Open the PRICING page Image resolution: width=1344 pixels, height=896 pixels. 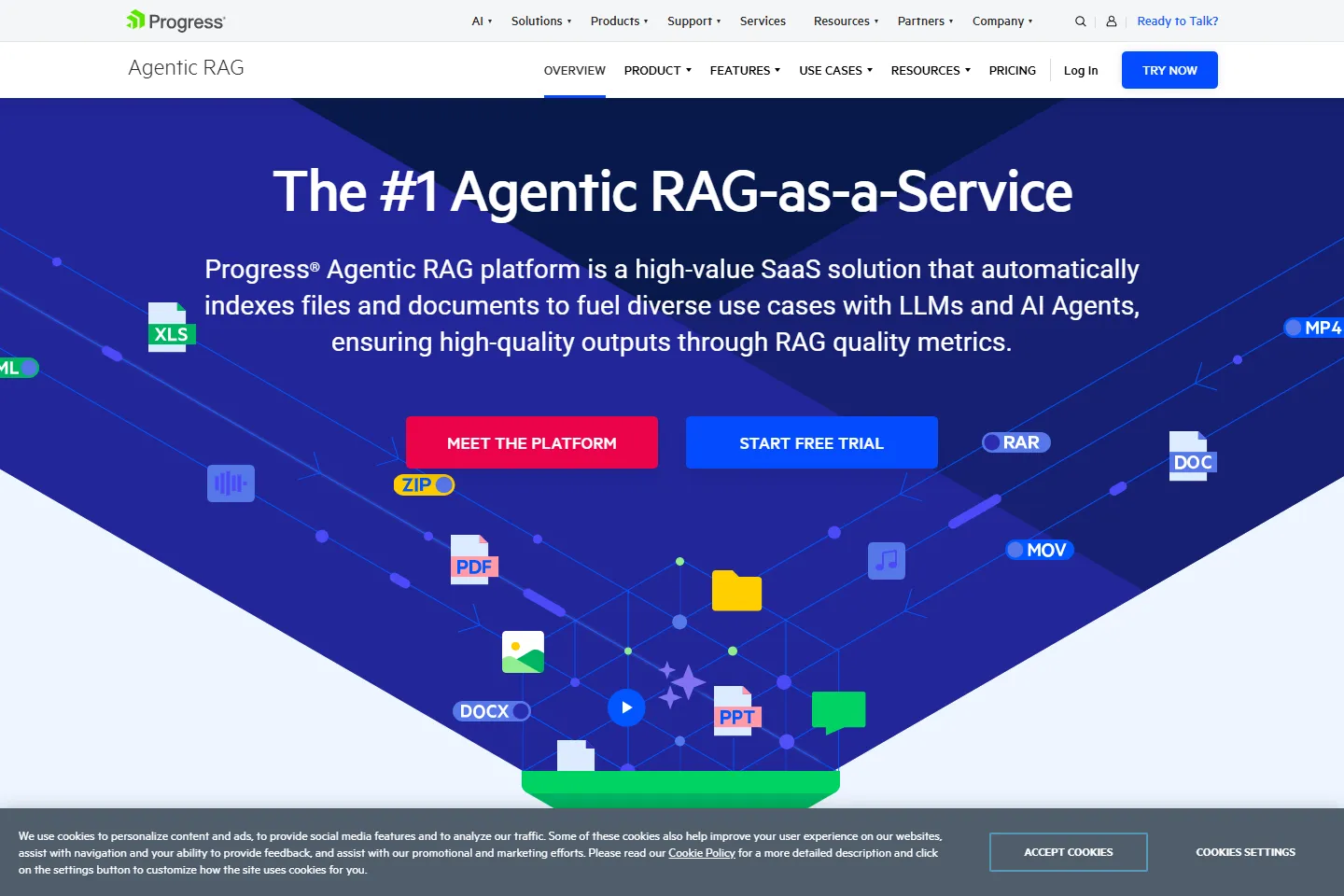pos(1013,70)
